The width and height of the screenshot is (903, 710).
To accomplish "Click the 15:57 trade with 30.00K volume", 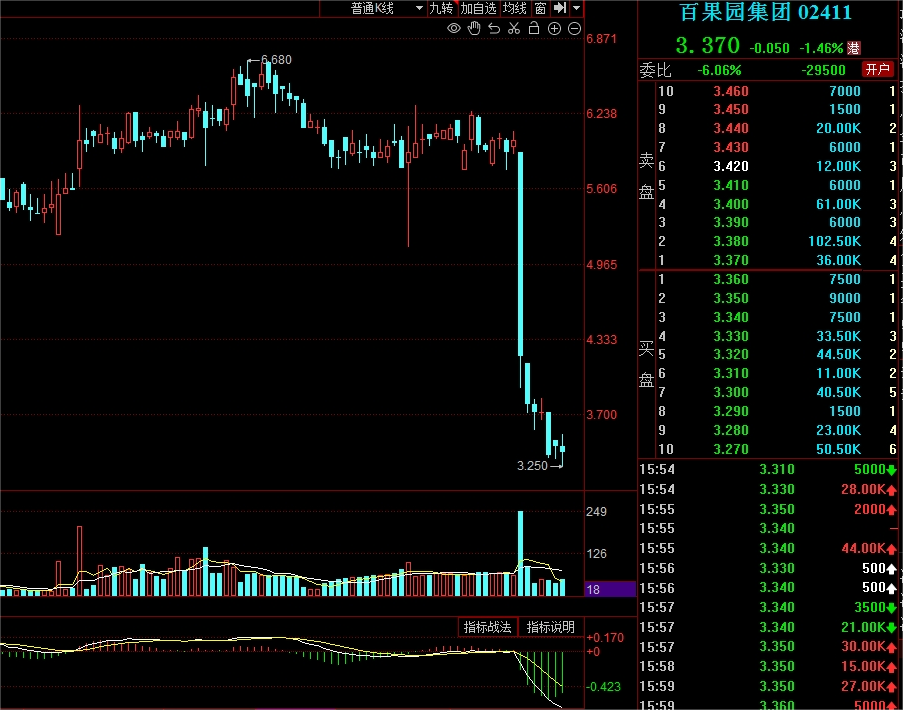I will 768,647.
